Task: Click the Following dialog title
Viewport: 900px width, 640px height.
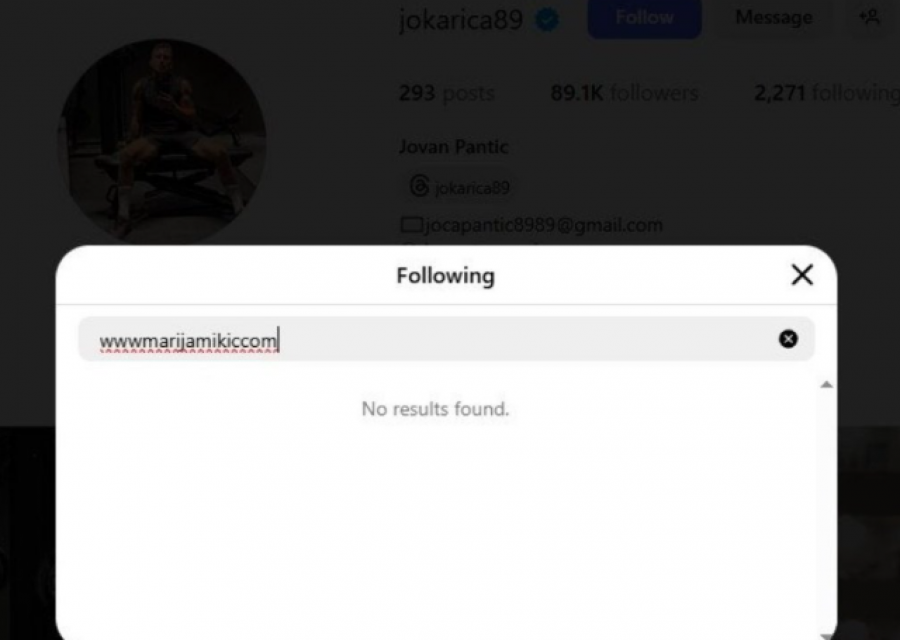Action: [445, 275]
